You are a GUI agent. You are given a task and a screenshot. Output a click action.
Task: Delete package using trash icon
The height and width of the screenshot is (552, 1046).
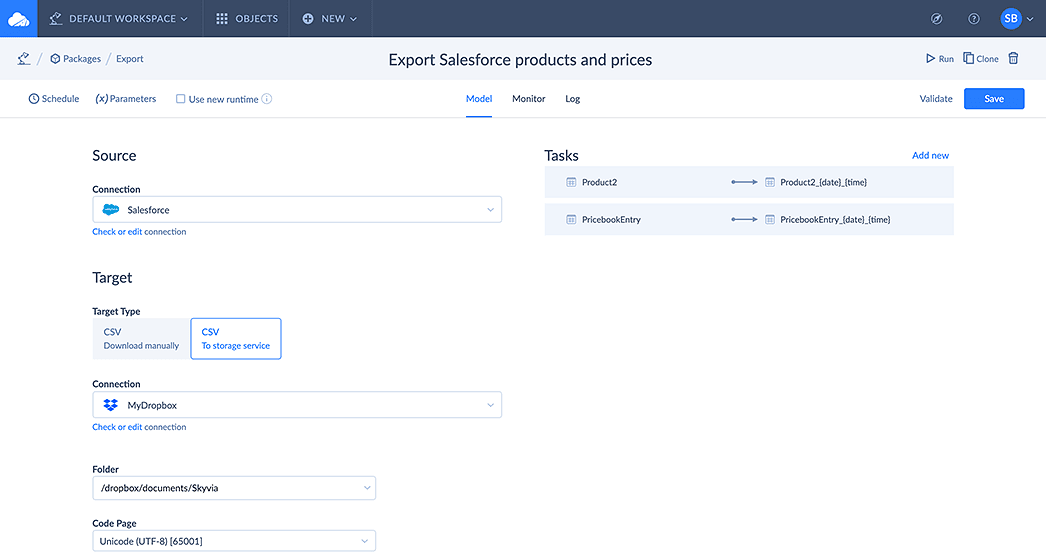point(1013,59)
